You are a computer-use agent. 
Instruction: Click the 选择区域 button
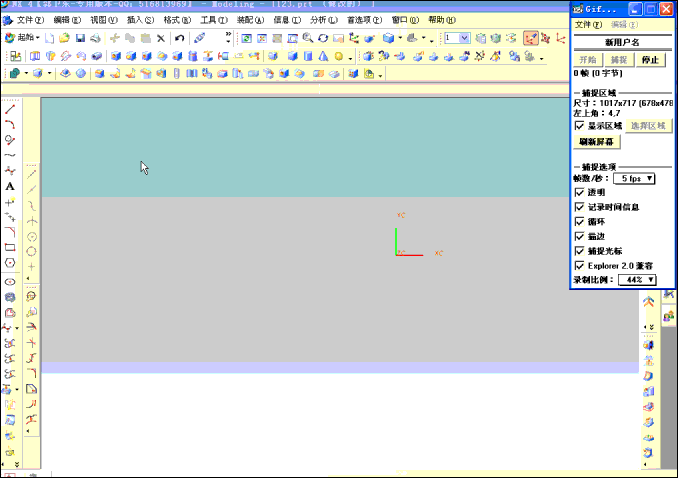click(x=648, y=126)
